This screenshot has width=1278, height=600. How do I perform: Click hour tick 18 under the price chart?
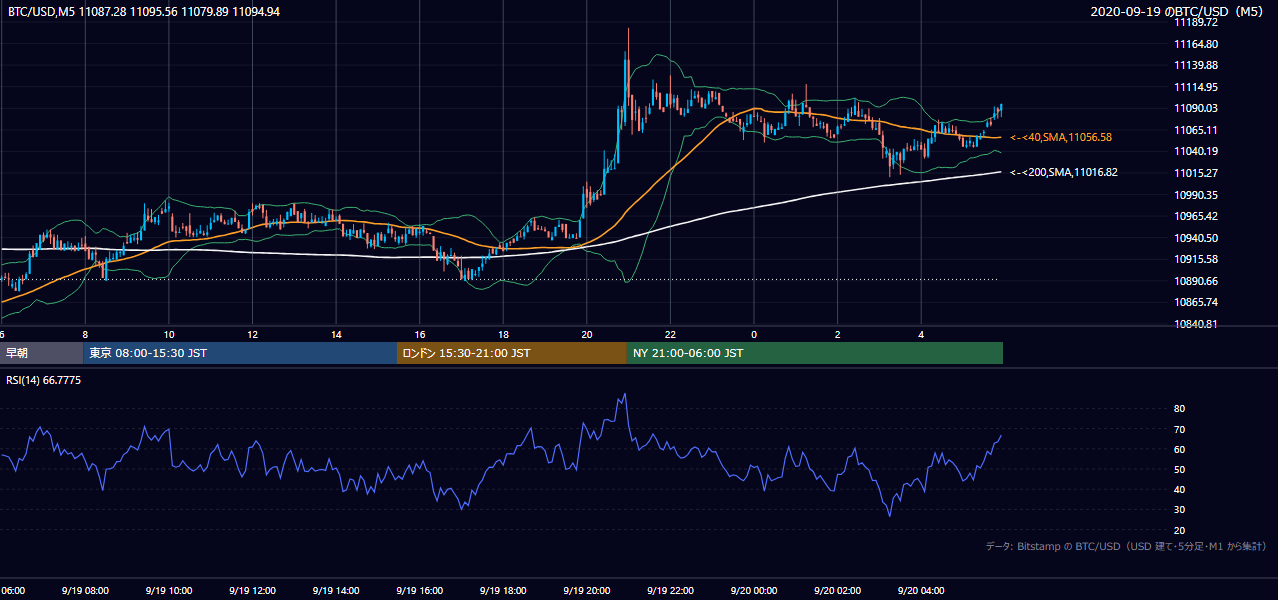(x=503, y=334)
